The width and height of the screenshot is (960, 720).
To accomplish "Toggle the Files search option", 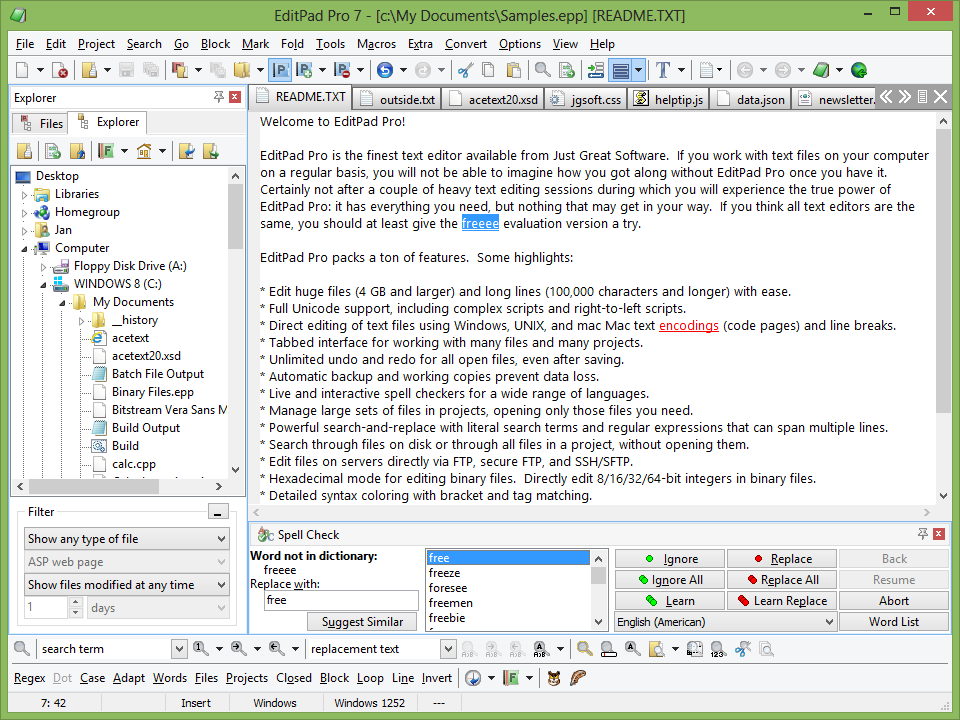I will coord(206,678).
